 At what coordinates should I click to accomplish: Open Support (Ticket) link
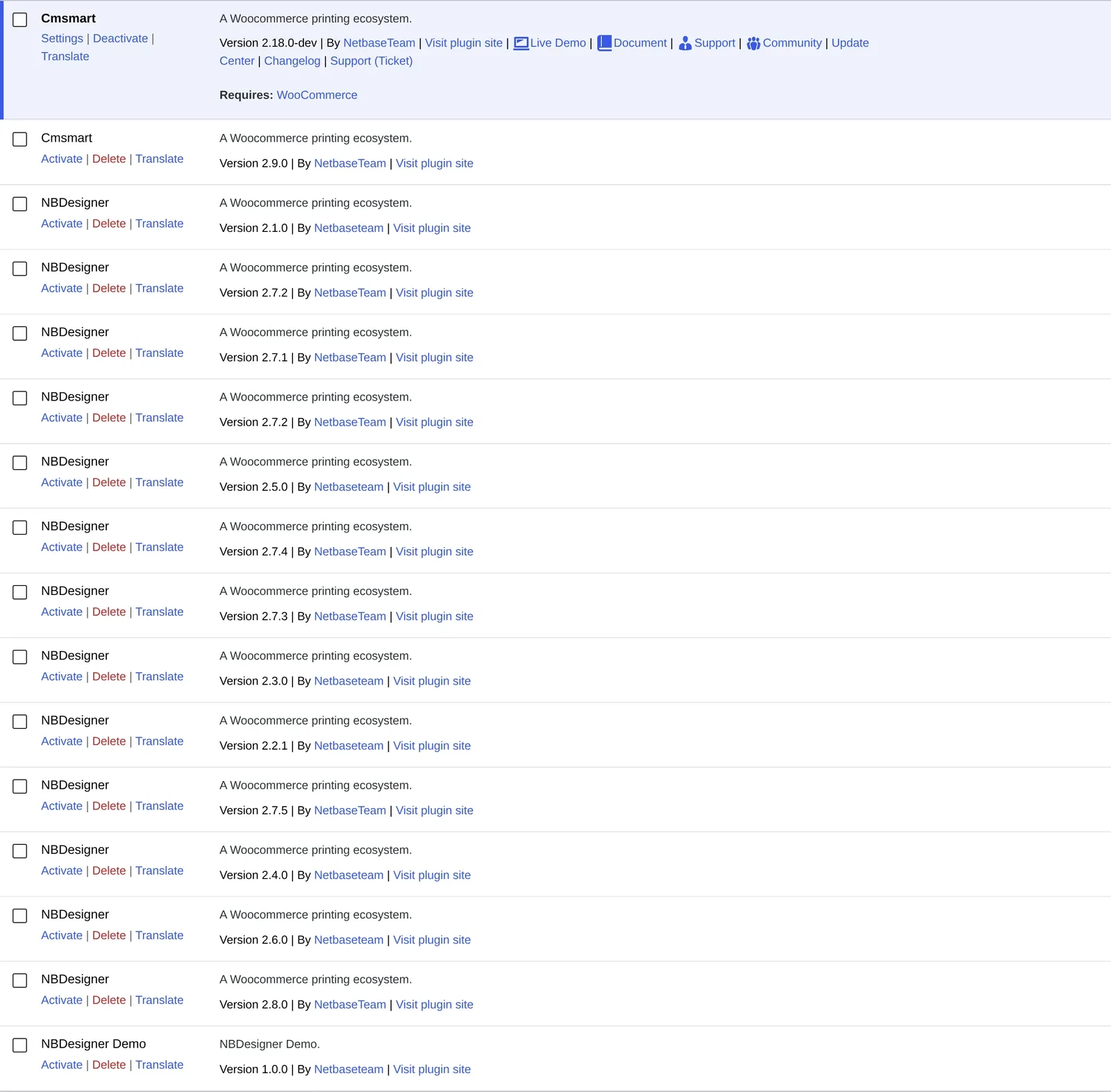(x=371, y=61)
